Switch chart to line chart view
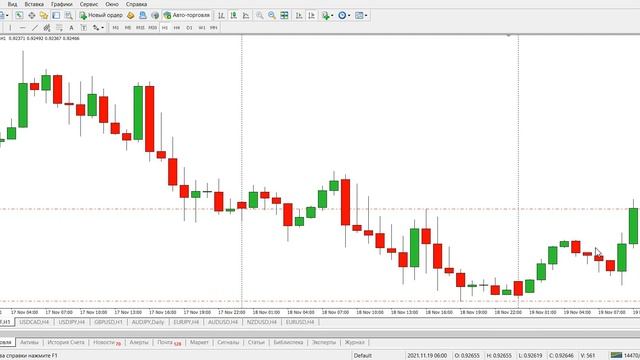The width and height of the screenshot is (640, 360). point(246,16)
